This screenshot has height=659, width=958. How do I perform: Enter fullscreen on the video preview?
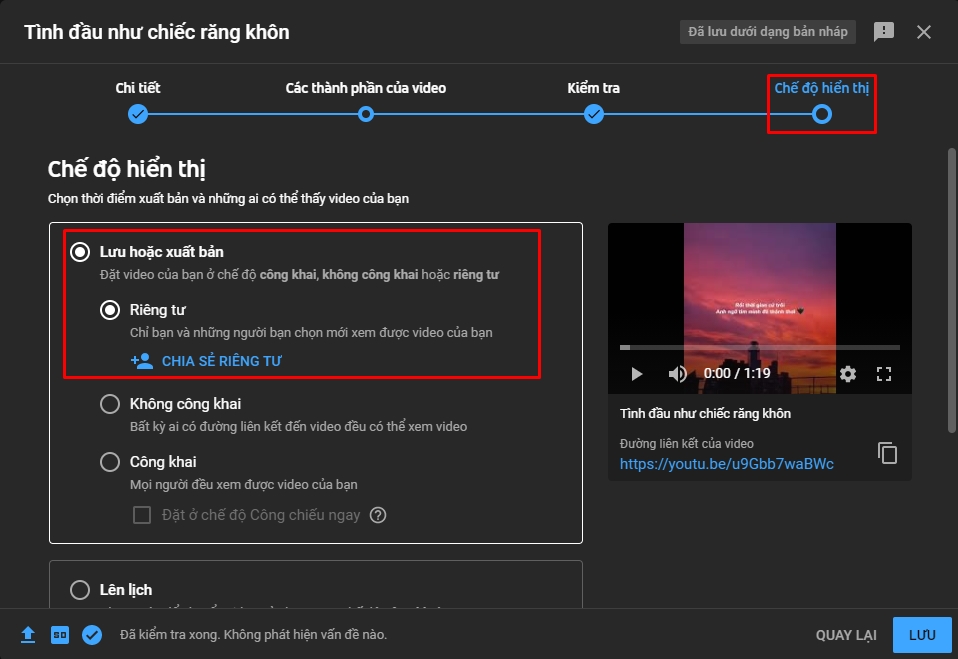[x=883, y=373]
